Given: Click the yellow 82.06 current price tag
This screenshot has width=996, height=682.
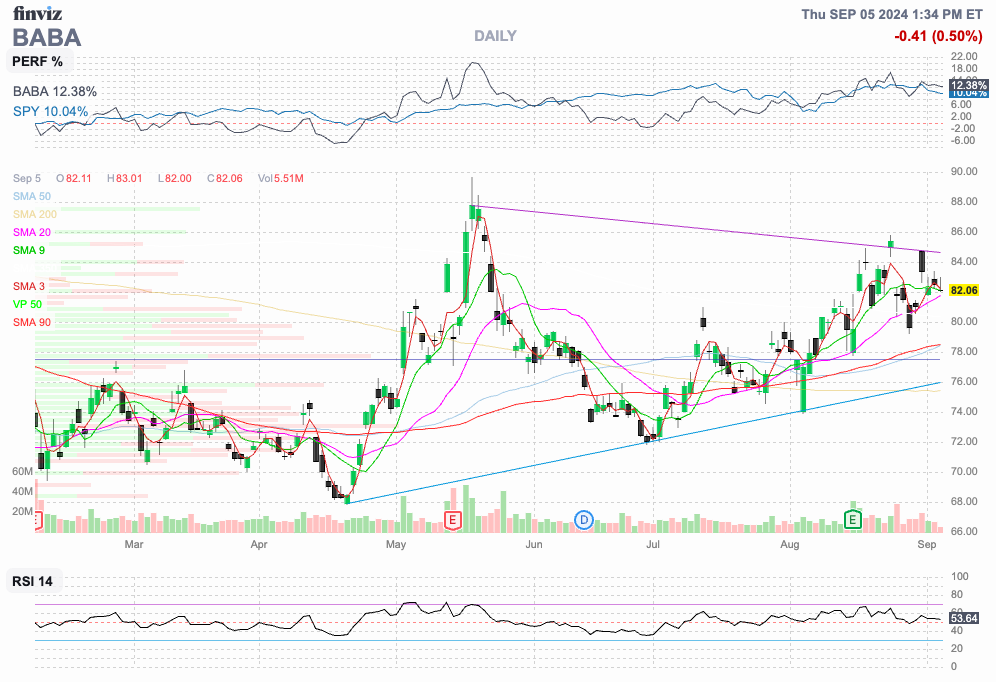Looking at the screenshot, I should point(964,290).
